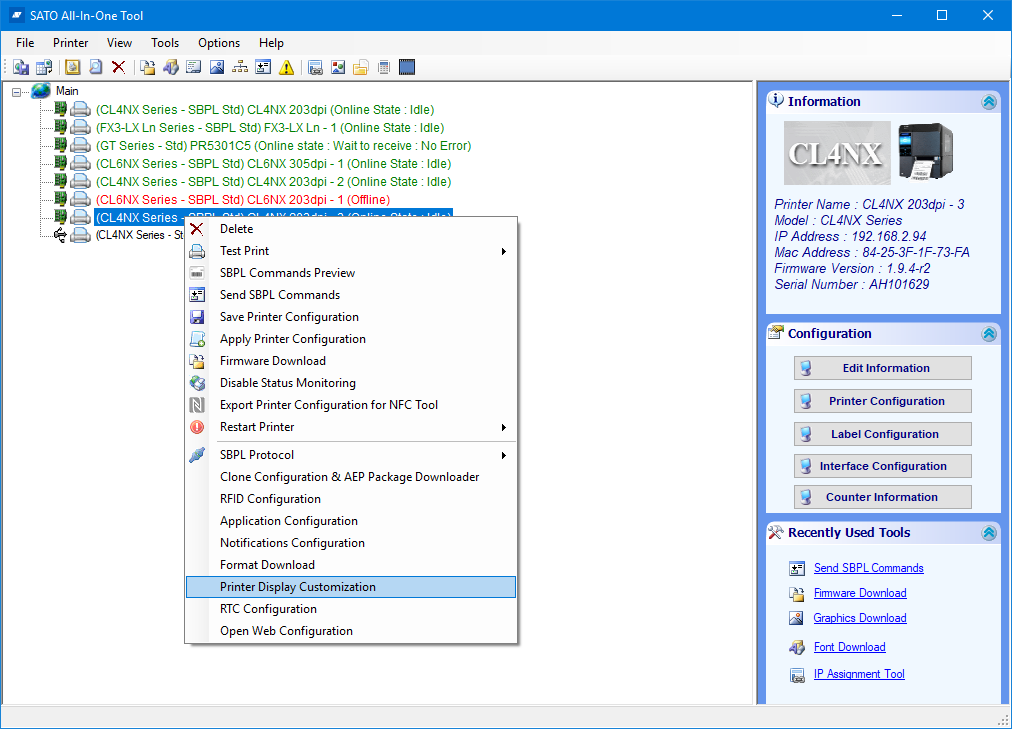Click the colored shapes picture toolbar icon
Screen dimensions: 1012x729
[x=338, y=67]
